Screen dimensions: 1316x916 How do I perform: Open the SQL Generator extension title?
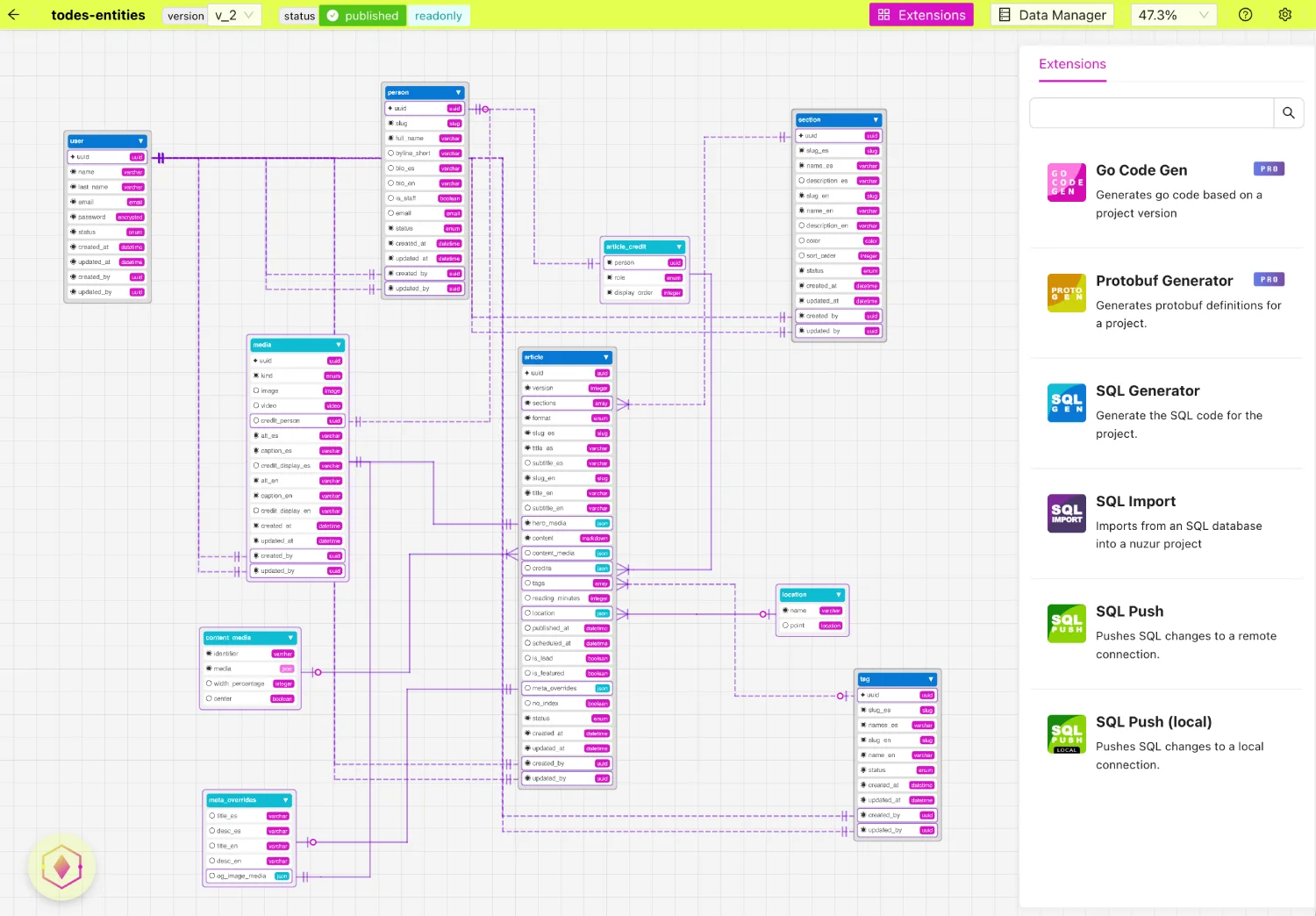(x=1148, y=391)
